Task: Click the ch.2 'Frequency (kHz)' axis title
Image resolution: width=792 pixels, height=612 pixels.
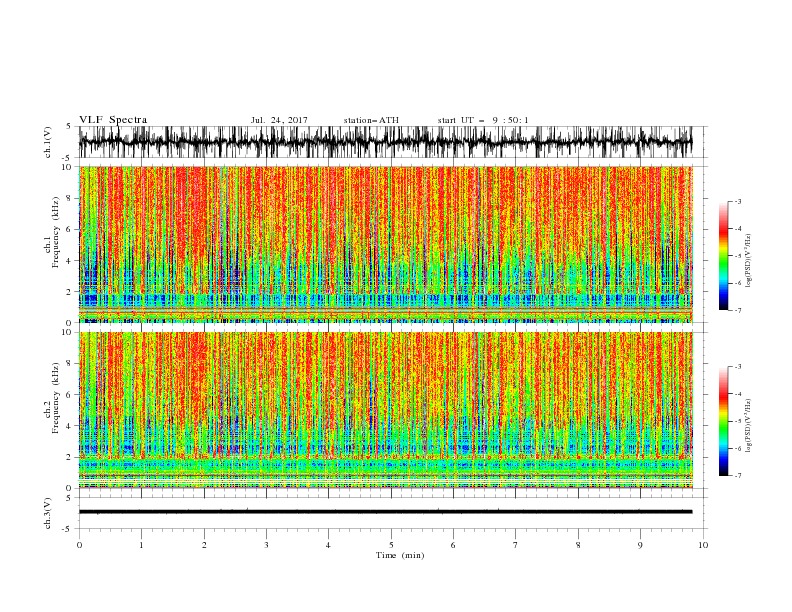Action: tap(55, 398)
